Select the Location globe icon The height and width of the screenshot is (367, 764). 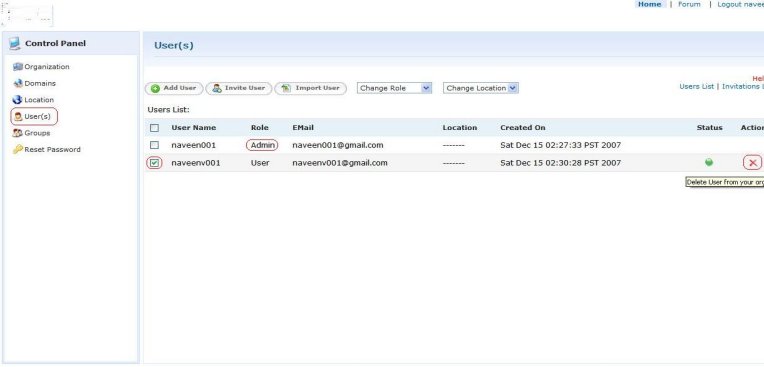18,100
